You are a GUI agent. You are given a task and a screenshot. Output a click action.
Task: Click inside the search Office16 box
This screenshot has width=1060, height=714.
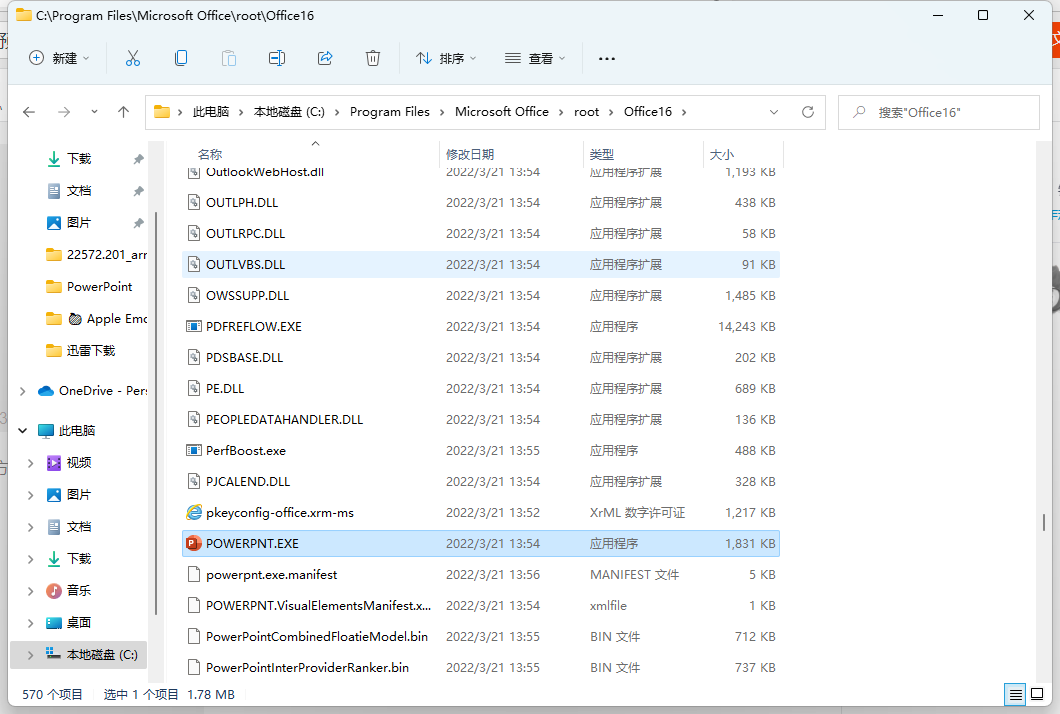click(938, 111)
